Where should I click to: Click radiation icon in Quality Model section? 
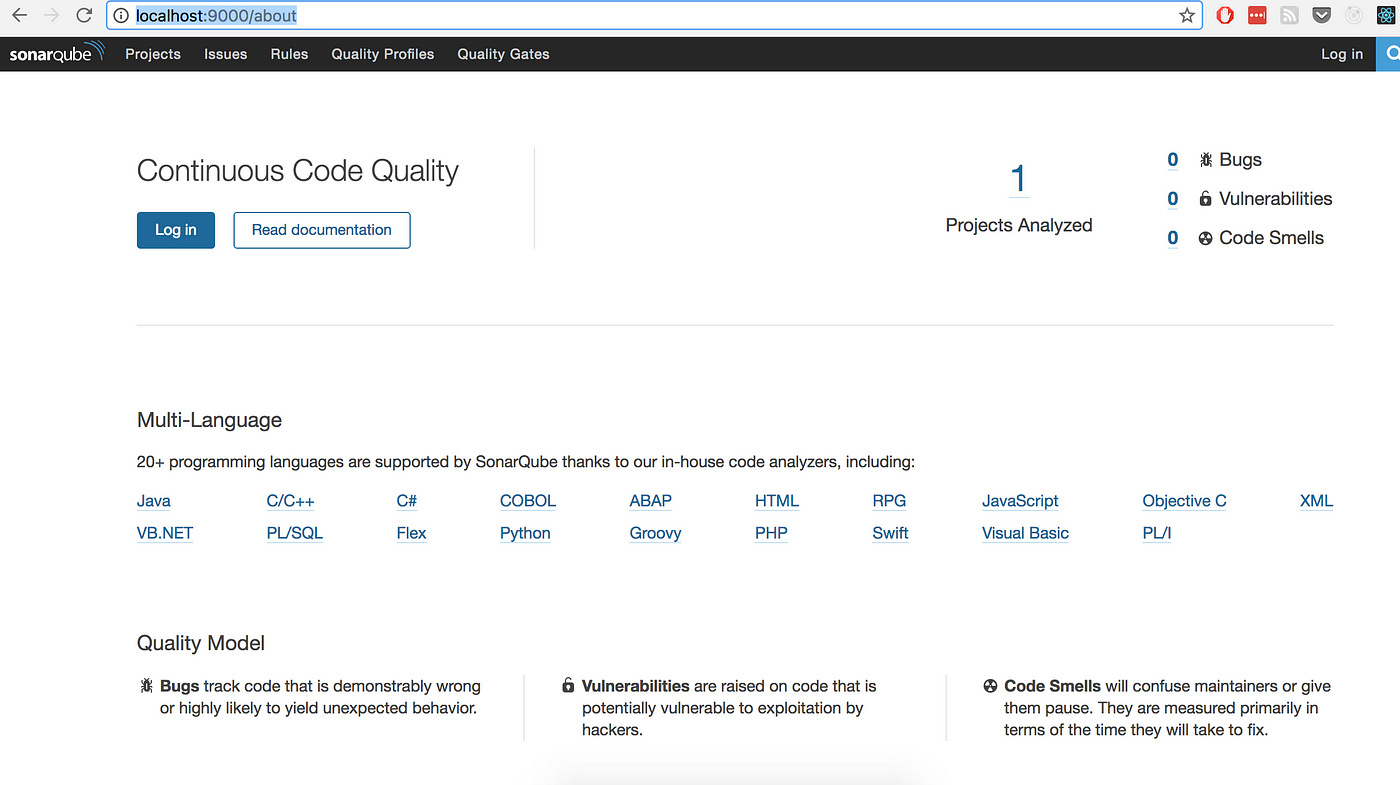click(x=990, y=686)
